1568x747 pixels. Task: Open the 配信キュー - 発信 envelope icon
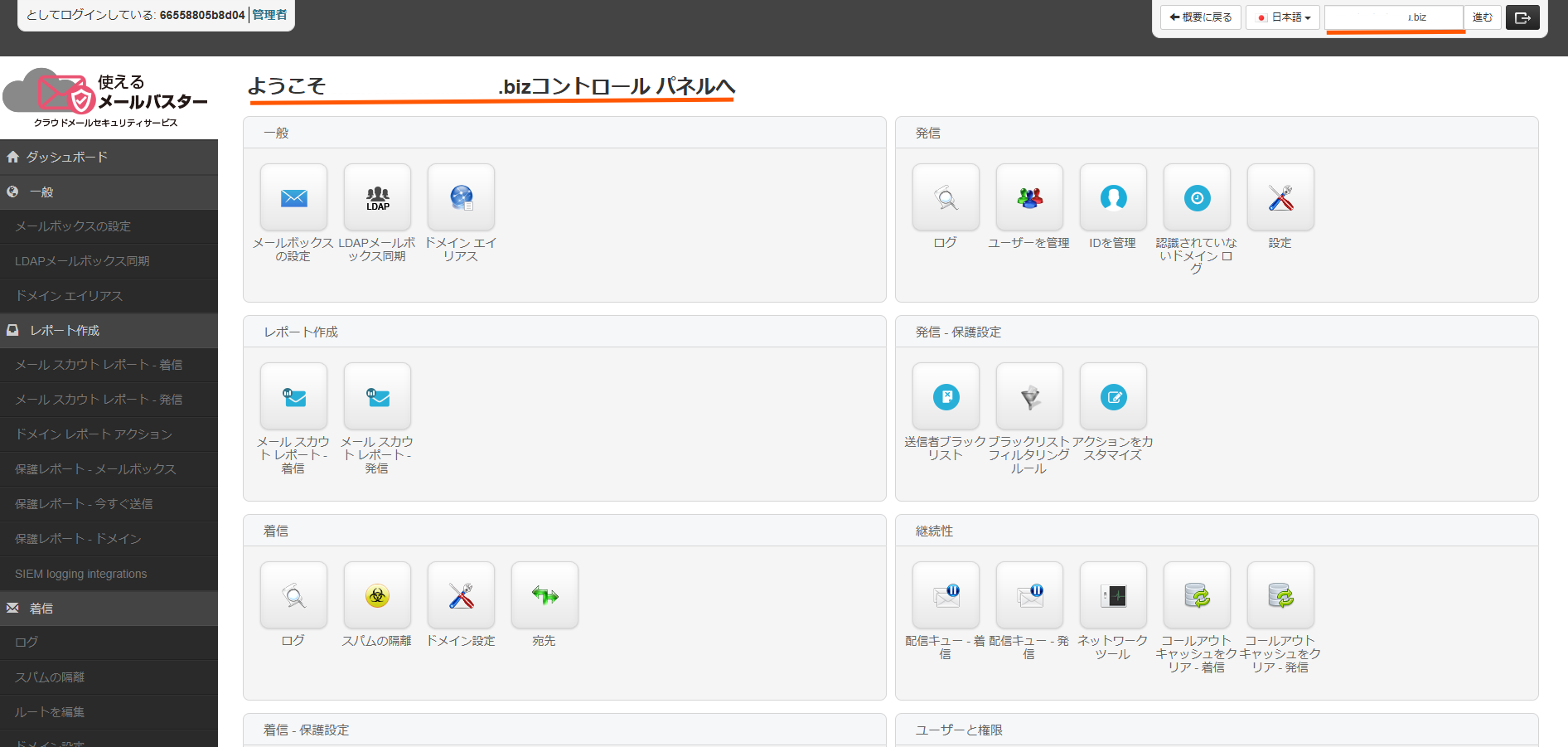(x=1029, y=595)
